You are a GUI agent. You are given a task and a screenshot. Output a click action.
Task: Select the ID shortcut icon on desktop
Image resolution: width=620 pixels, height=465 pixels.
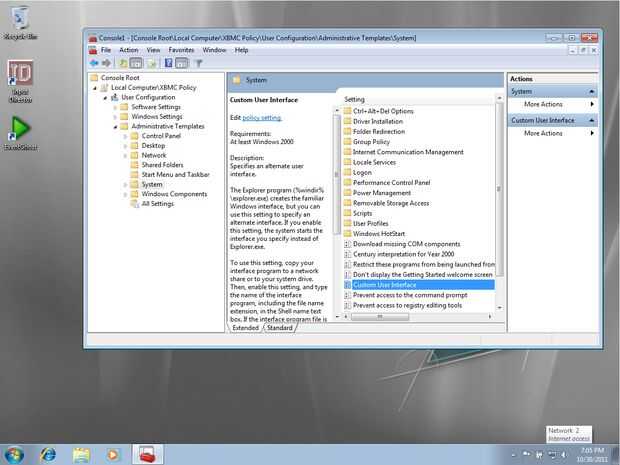point(20,81)
